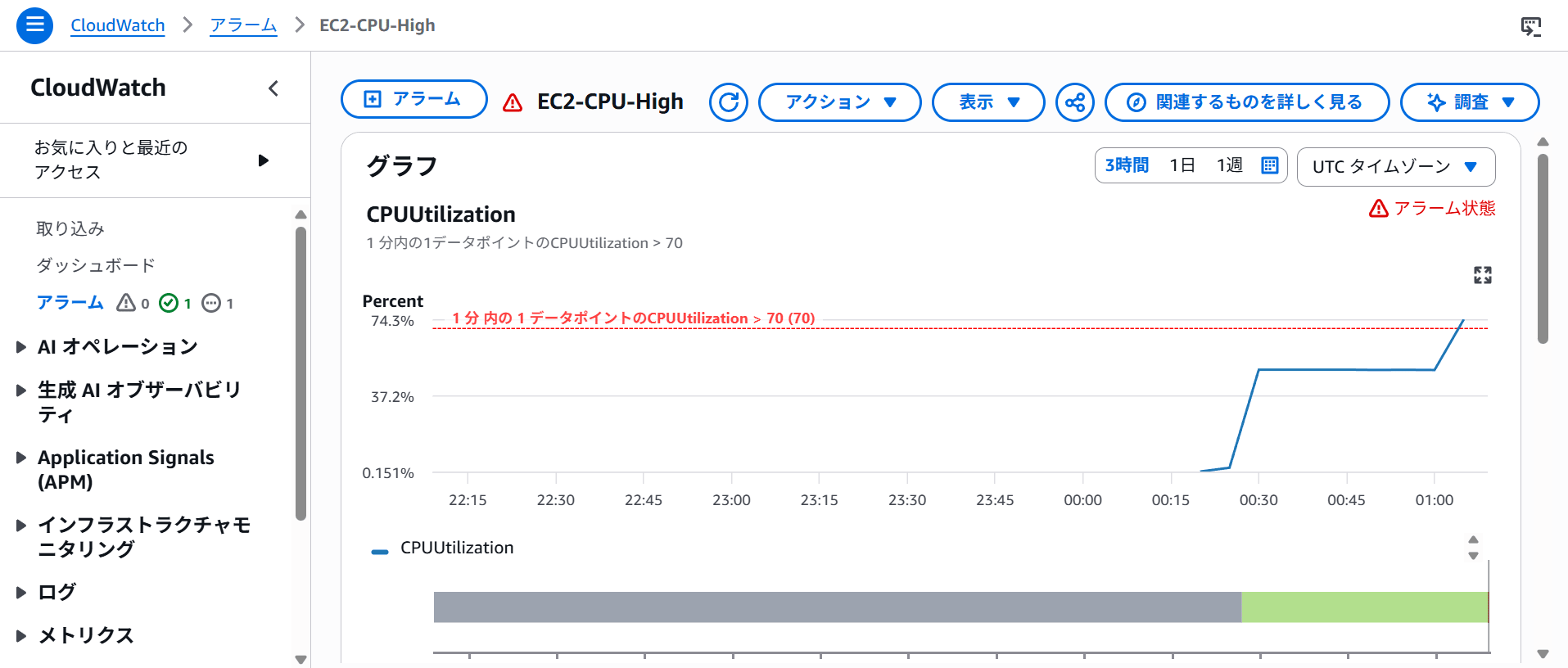Click 関連するものを詳しく見る button

click(x=1246, y=102)
